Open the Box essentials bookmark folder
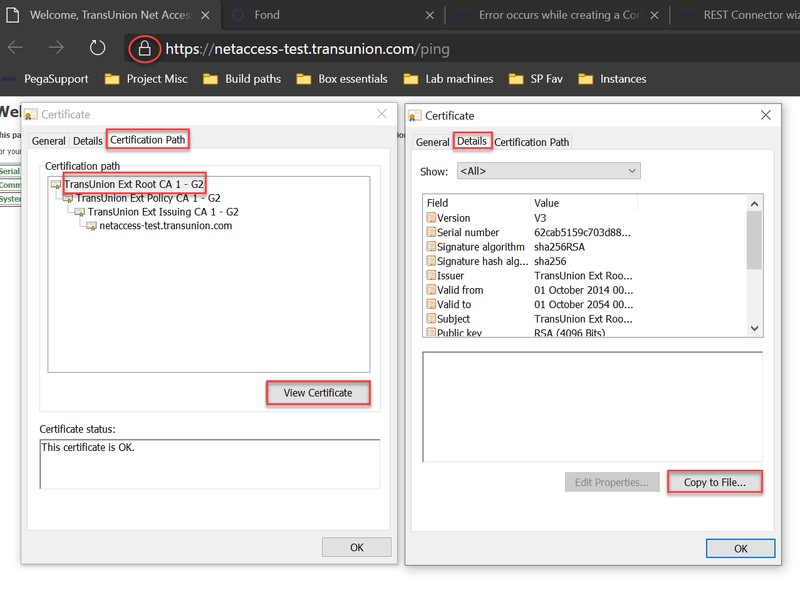Screen dimensions: 800x590 click(342, 79)
